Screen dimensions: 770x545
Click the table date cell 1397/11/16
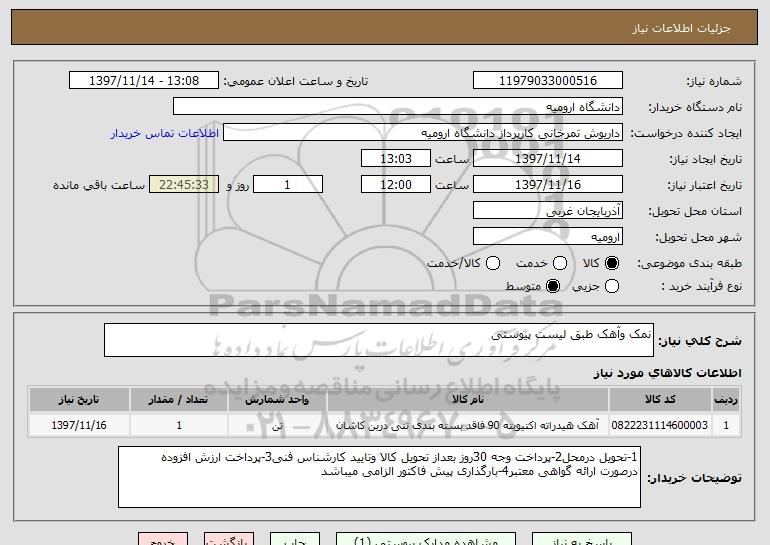pyautogui.click(x=79, y=425)
